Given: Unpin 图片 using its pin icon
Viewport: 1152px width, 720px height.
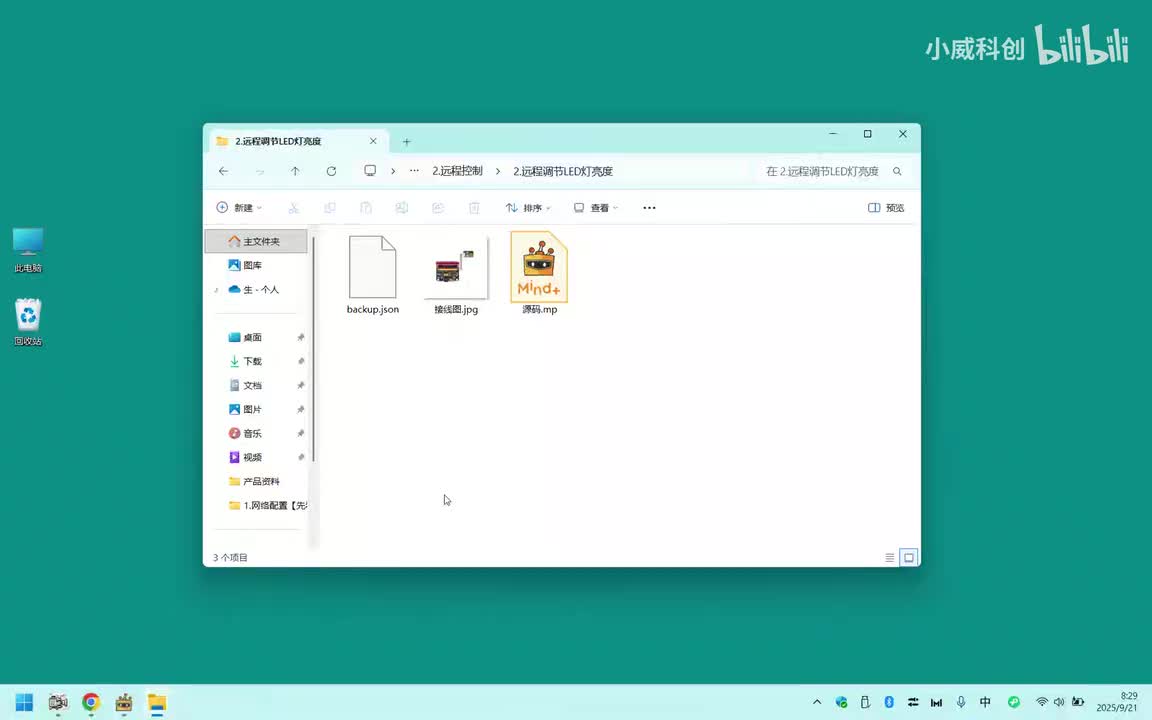Looking at the screenshot, I should pyautogui.click(x=300, y=409).
